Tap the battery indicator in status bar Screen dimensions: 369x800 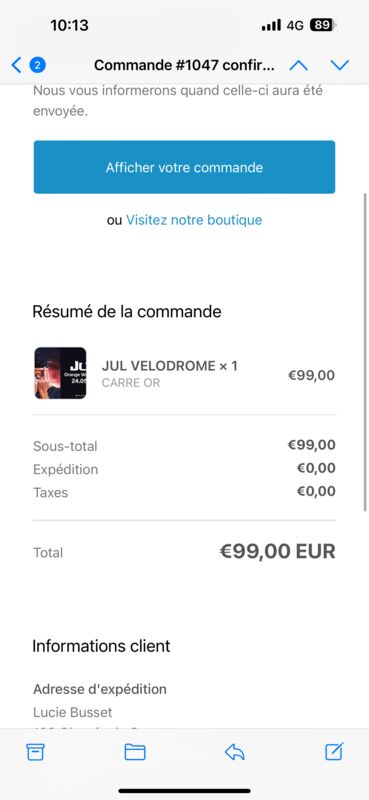[x=323, y=25]
